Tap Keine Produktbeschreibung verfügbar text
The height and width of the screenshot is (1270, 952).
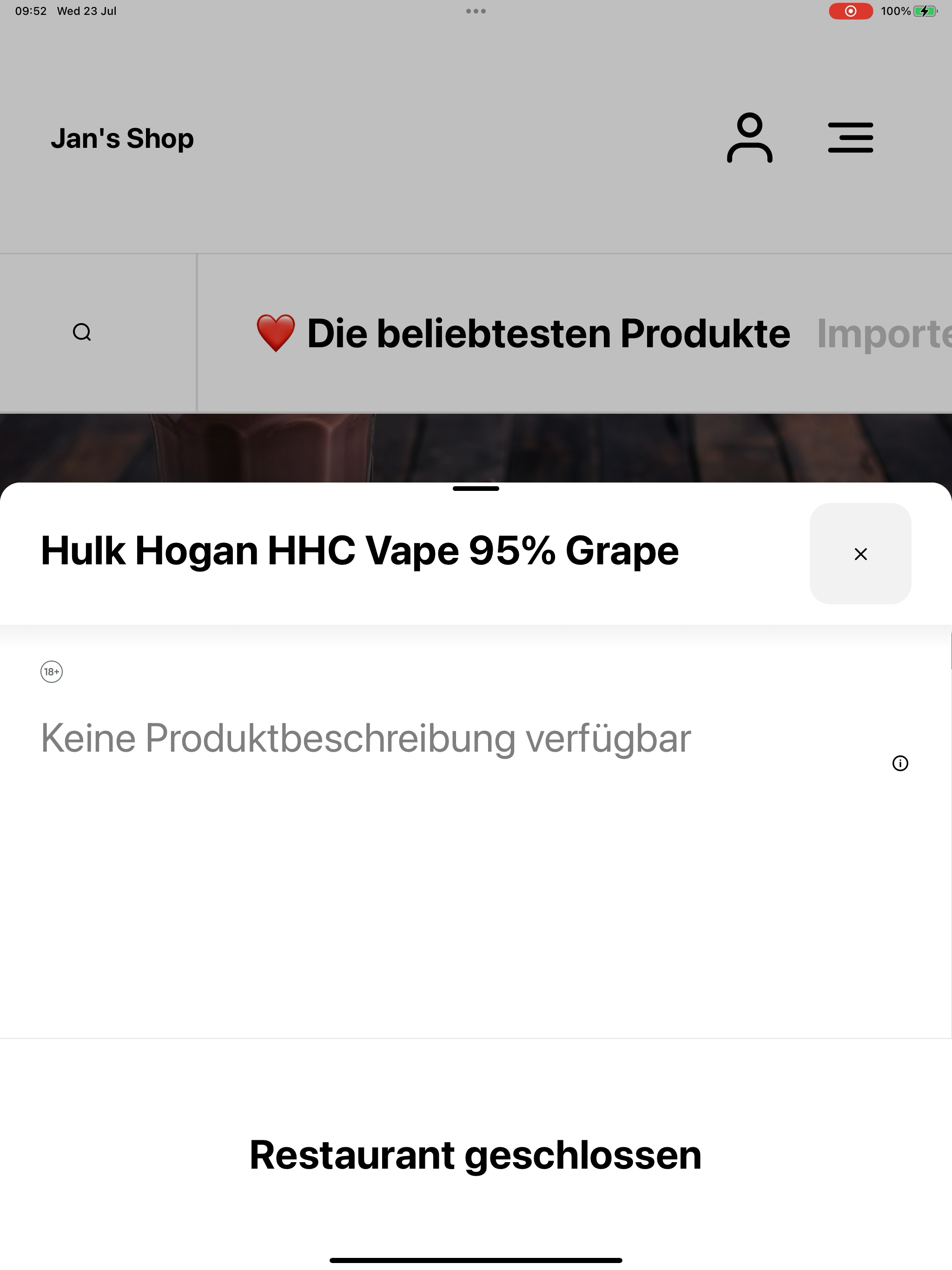click(x=366, y=738)
